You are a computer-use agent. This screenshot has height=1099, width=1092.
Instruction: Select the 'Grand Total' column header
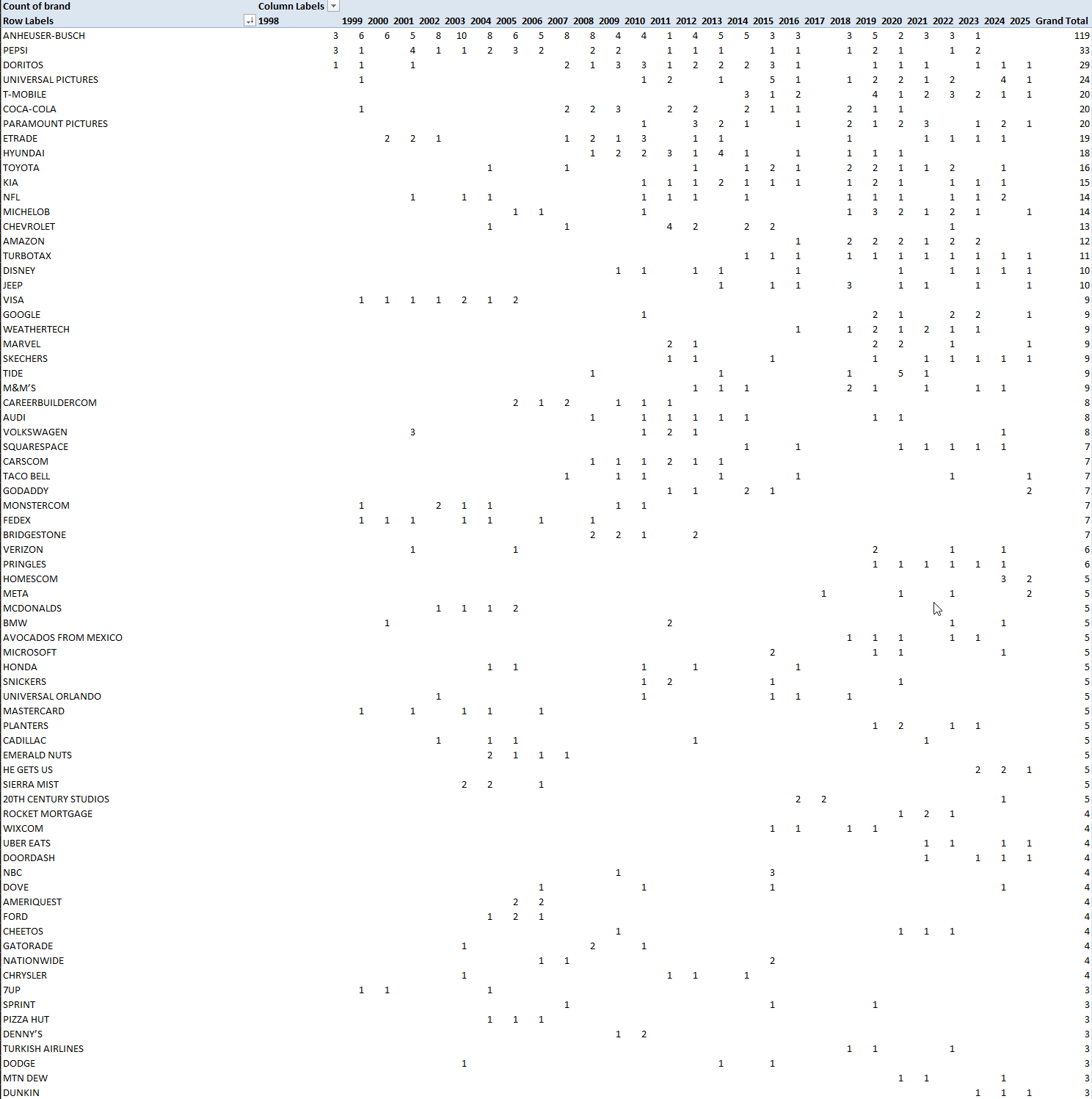1062,21
